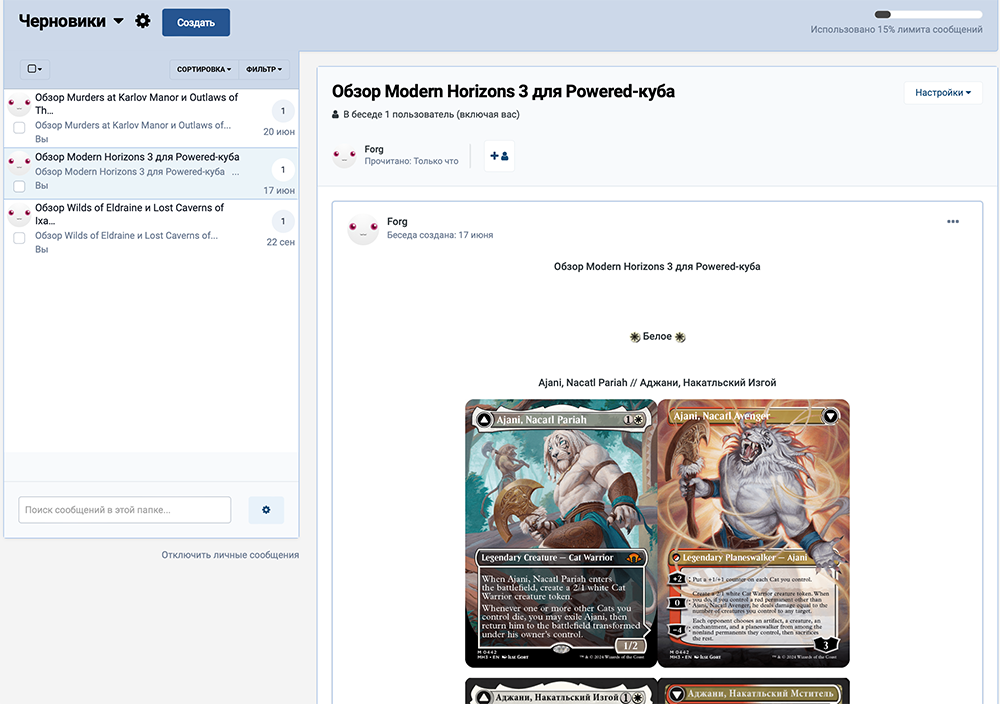The height and width of the screenshot is (704, 1000).
Task: Tick checkbox for Murders at Karlov Manor draft
Action: pyautogui.click(x=19, y=129)
